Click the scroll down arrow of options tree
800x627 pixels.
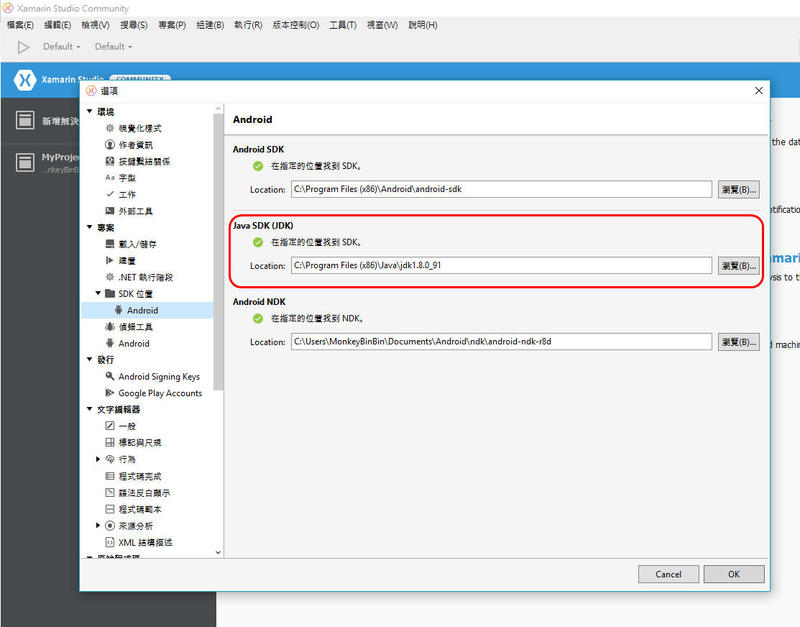coord(218,553)
